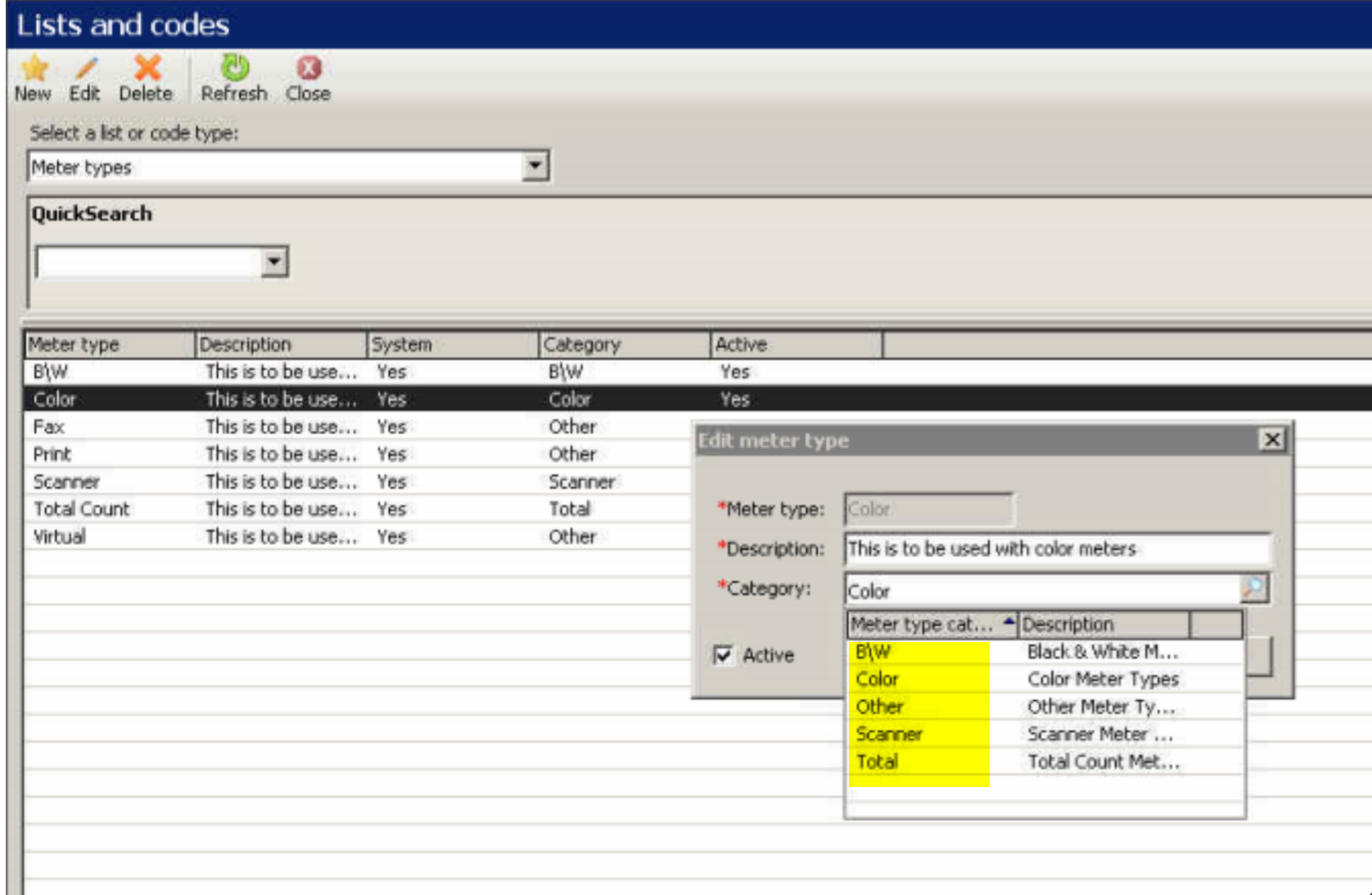This screenshot has height=895, width=1372.
Task: Sort by System column header
Action: 454,345
